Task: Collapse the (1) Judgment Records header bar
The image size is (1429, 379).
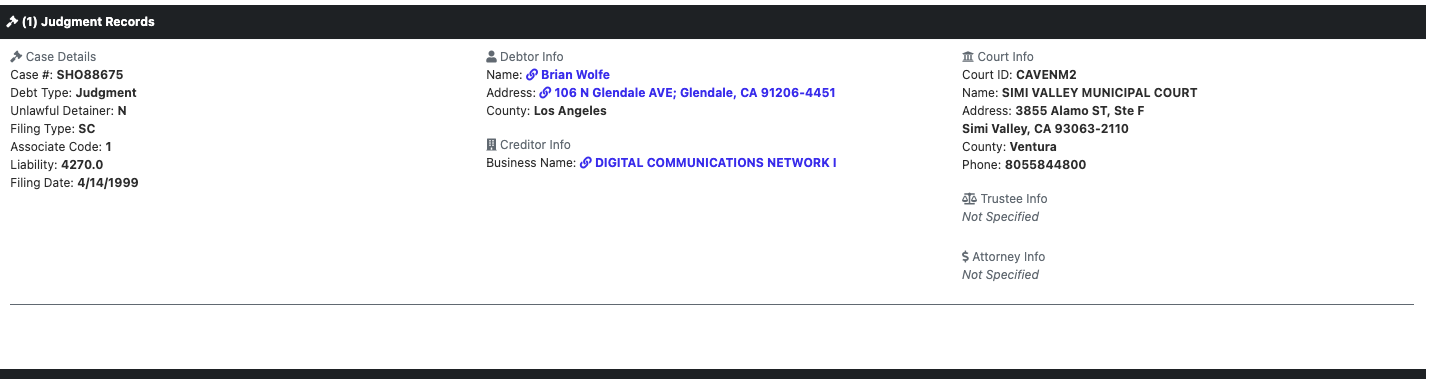Action: [714, 22]
